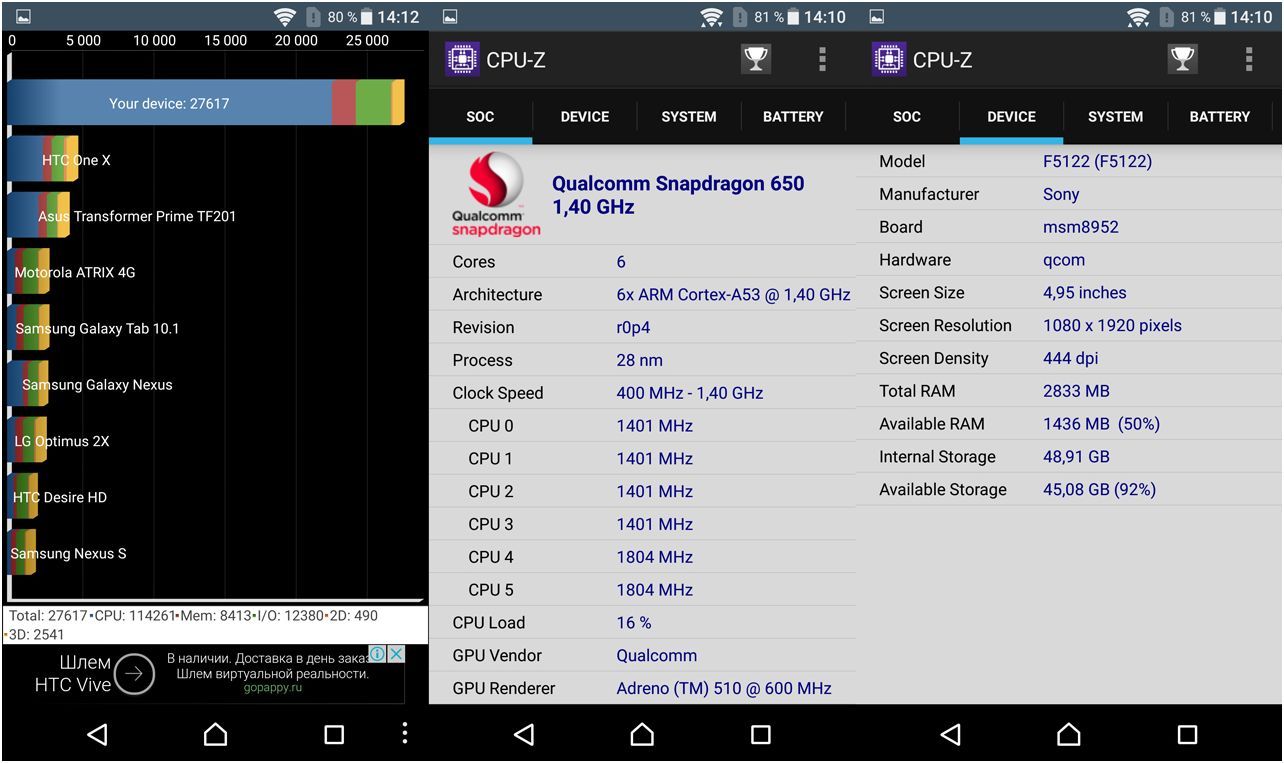The width and height of the screenshot is (1284, 763).
Task: Open the overflow menu on the Sony device screen
Action: coord(1248,59)
